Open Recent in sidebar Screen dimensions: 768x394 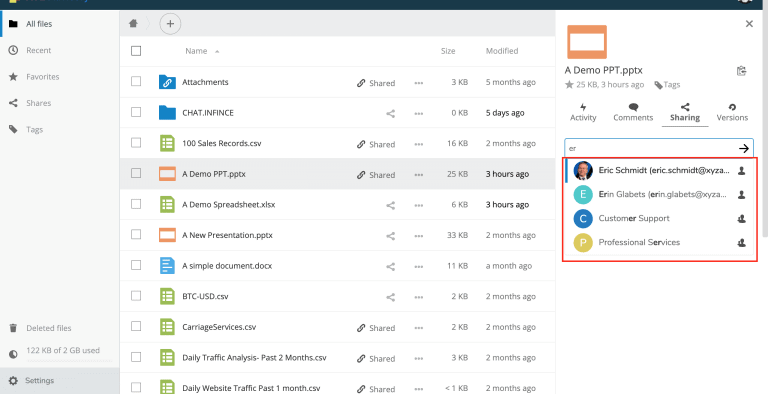(x=60, y=50)
